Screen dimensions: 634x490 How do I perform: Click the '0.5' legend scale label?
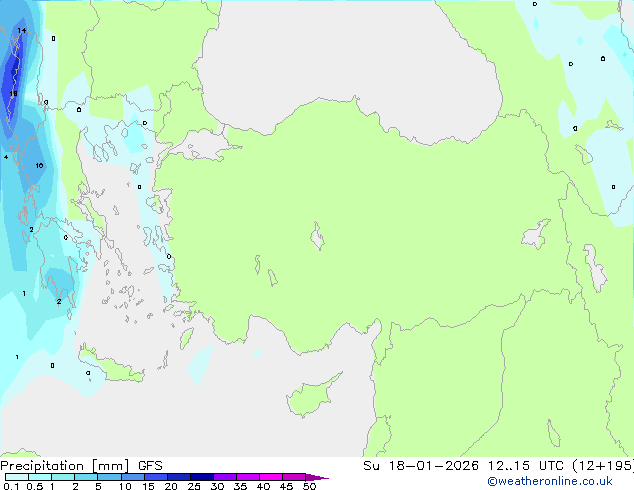point(35,486)
